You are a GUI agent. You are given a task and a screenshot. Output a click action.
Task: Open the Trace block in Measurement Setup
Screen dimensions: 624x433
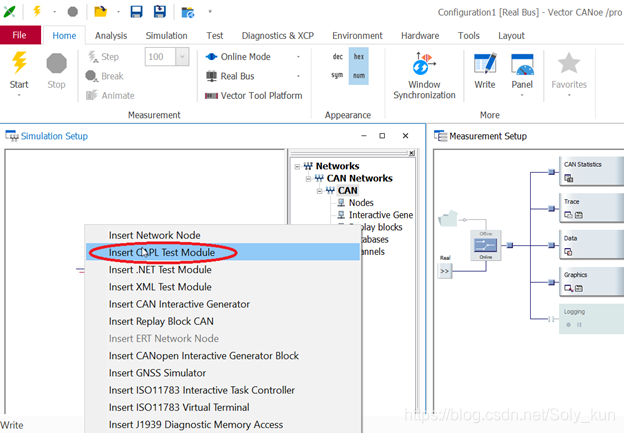coord(591,208)
